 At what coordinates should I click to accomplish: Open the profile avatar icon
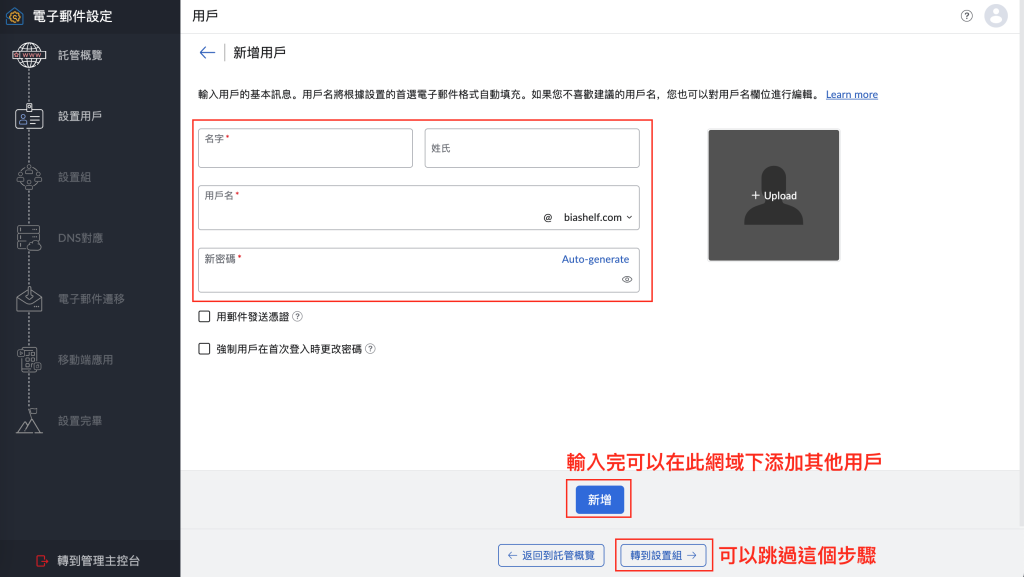click(x=996, y=16)
